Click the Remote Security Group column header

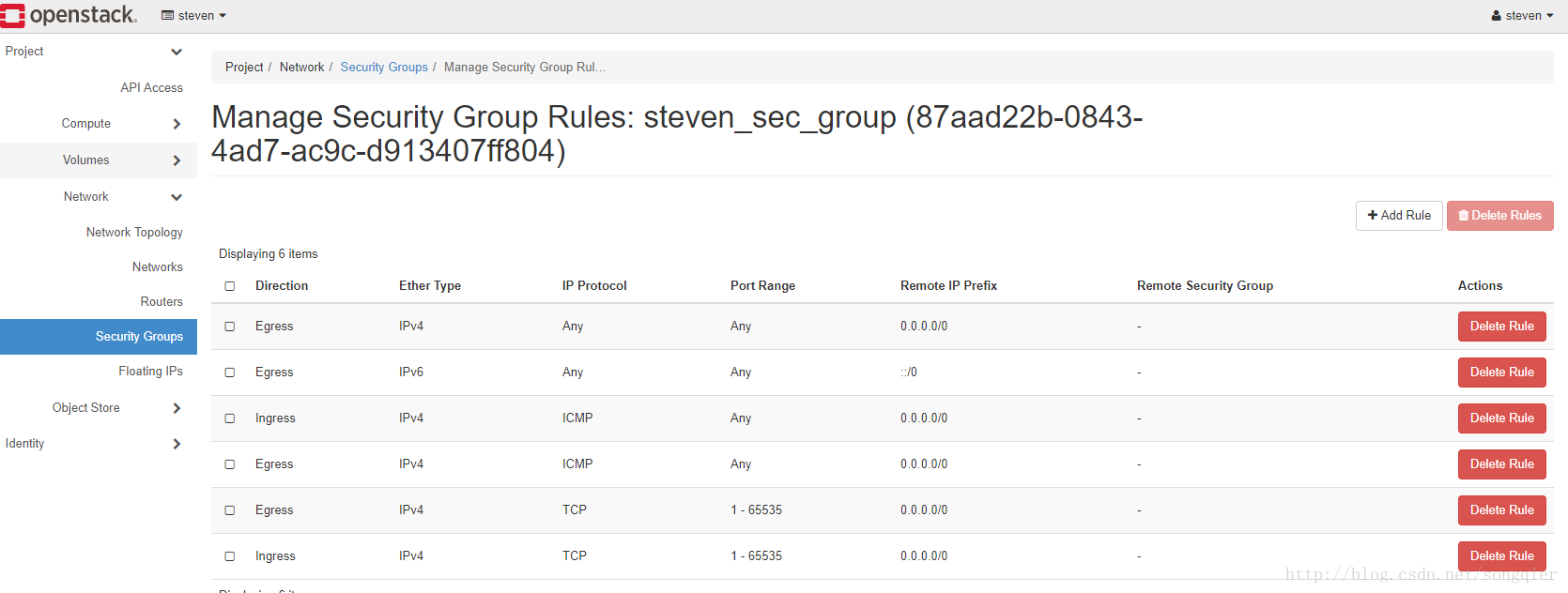point(1205,286)
